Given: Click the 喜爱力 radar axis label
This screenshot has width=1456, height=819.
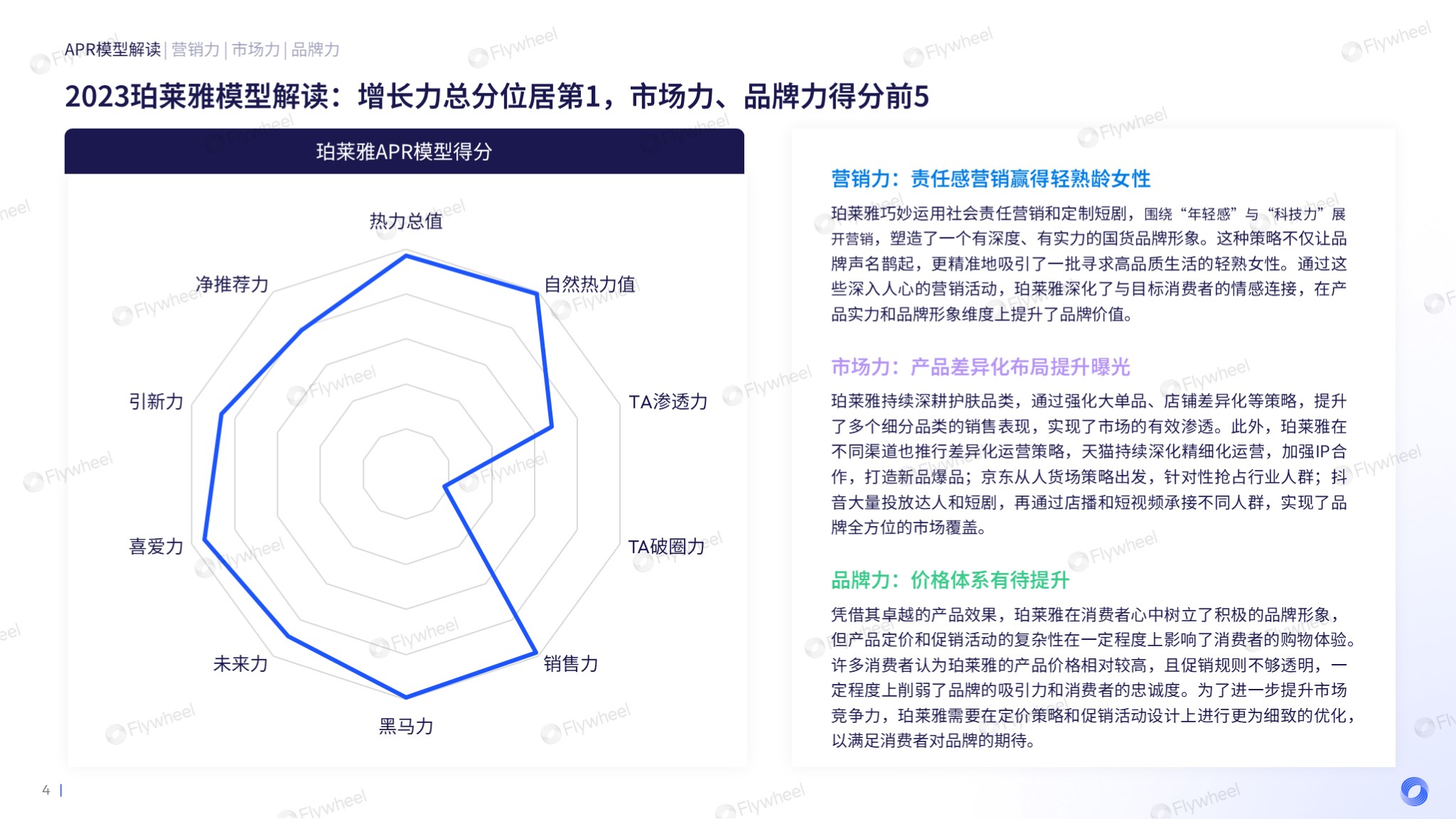Looking at the screenshot, I should (x=156, y=547).
